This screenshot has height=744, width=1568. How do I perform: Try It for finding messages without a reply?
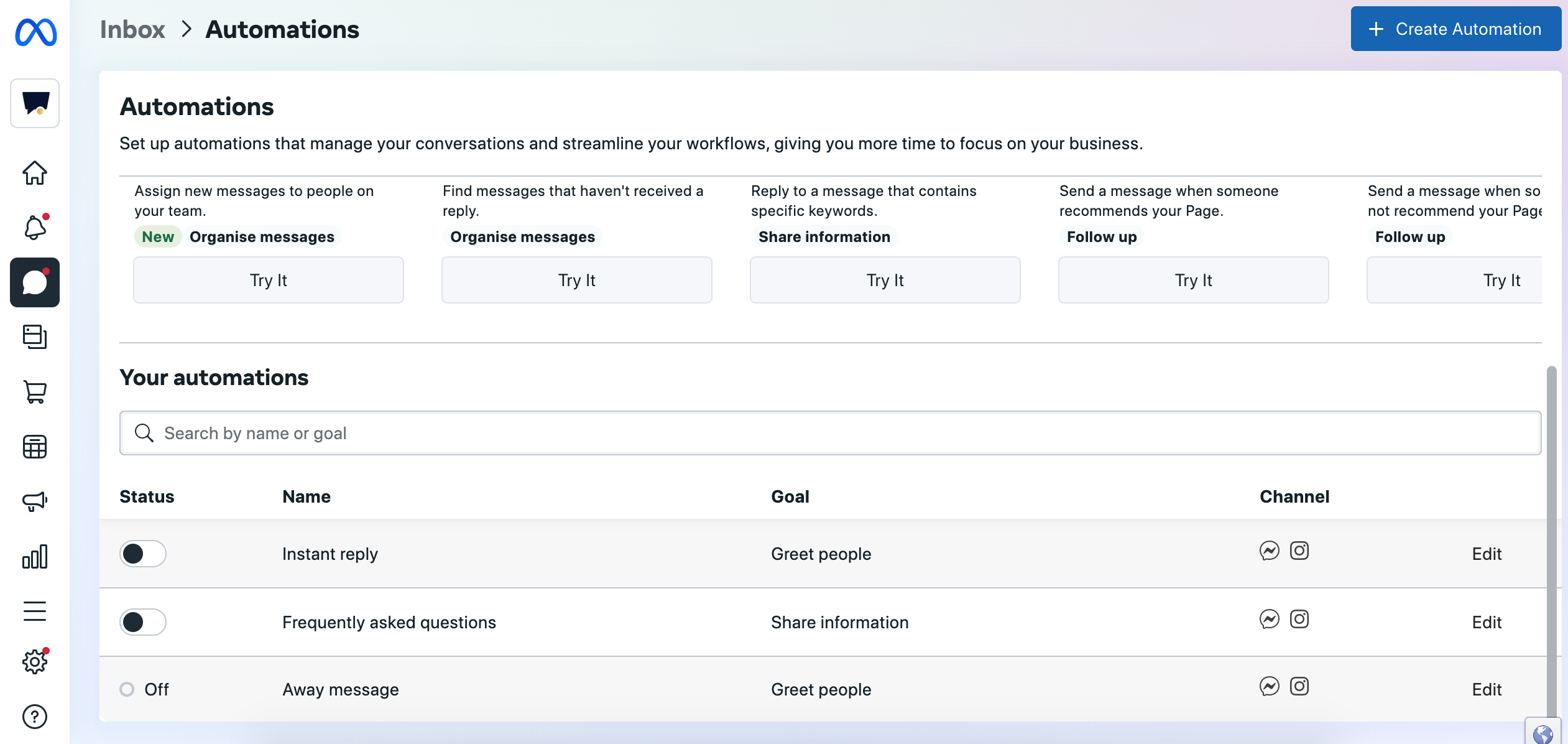pyautogui.click(x=577, y=280)
